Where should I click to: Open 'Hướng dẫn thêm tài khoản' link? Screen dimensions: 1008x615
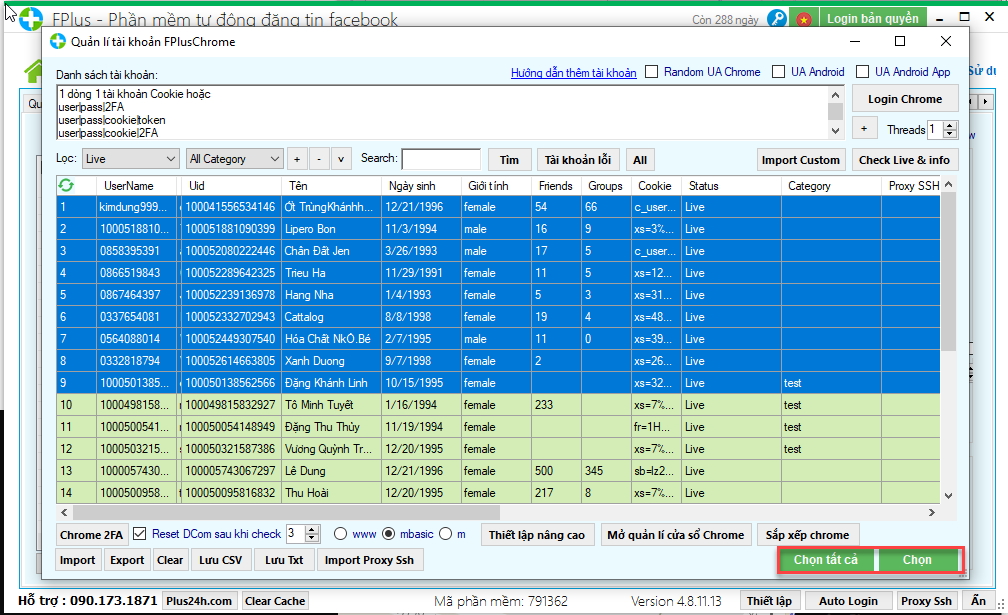click(573, 73)
